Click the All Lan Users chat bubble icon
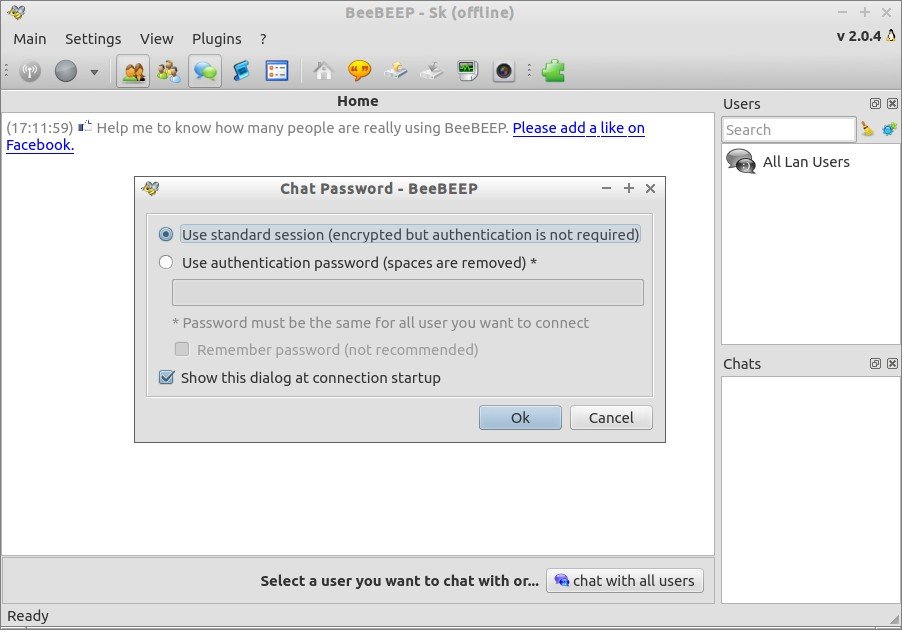 click(x=740, y=162)
